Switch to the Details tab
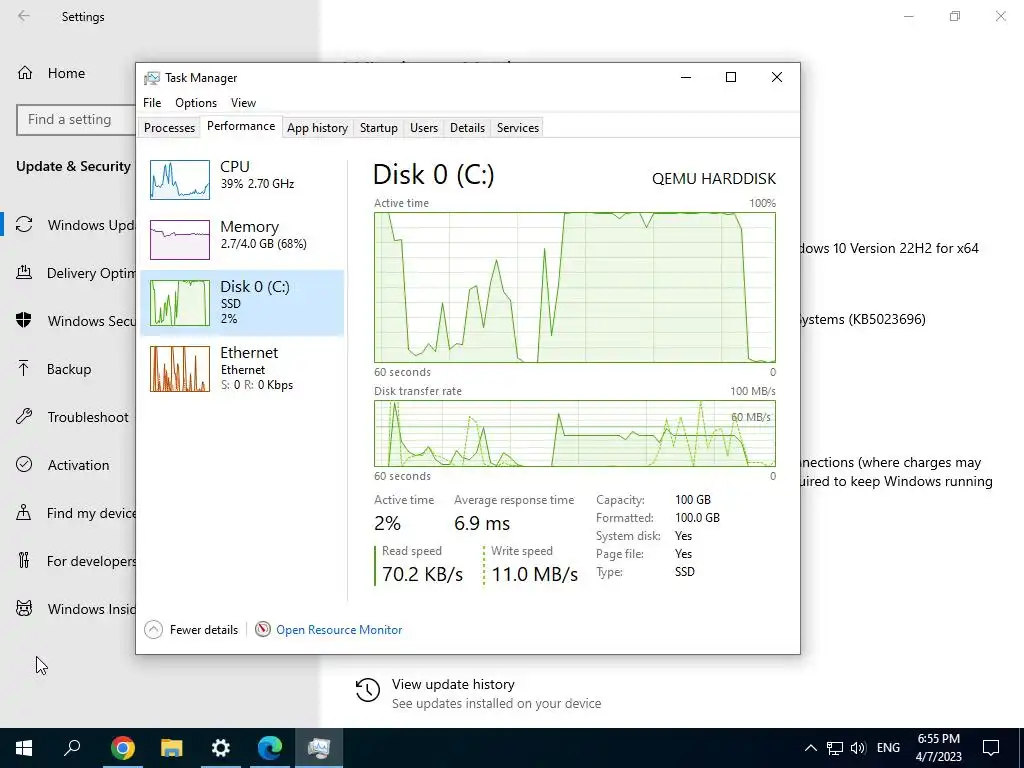This screenshot has width=1024, height=768. coord(468,128)
